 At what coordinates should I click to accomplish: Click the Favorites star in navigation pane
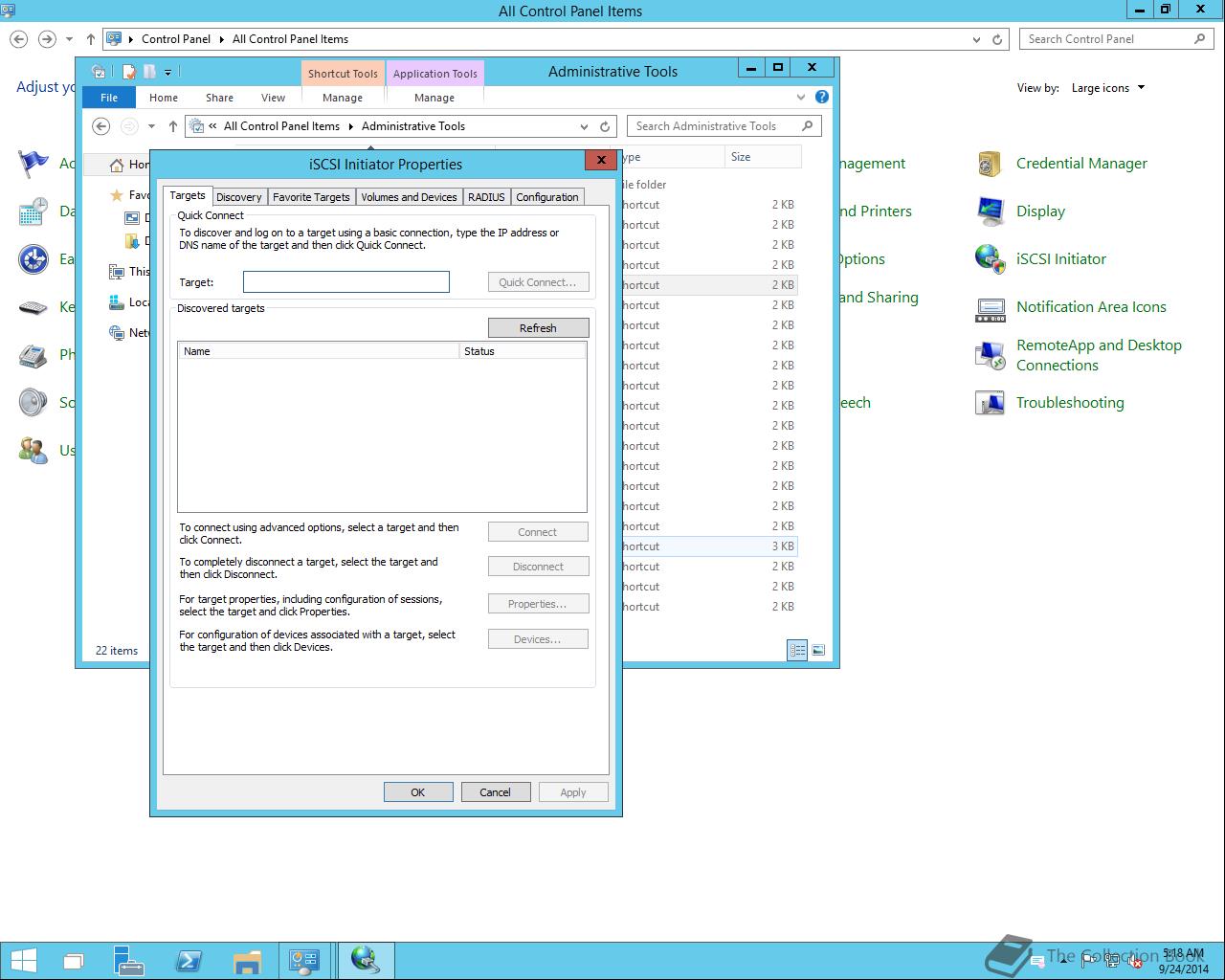click(117, 195)
